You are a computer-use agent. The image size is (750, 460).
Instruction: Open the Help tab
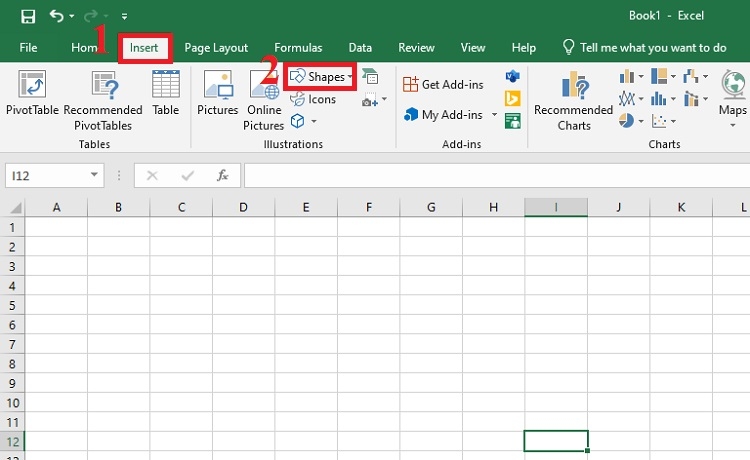tap(524, 48)
